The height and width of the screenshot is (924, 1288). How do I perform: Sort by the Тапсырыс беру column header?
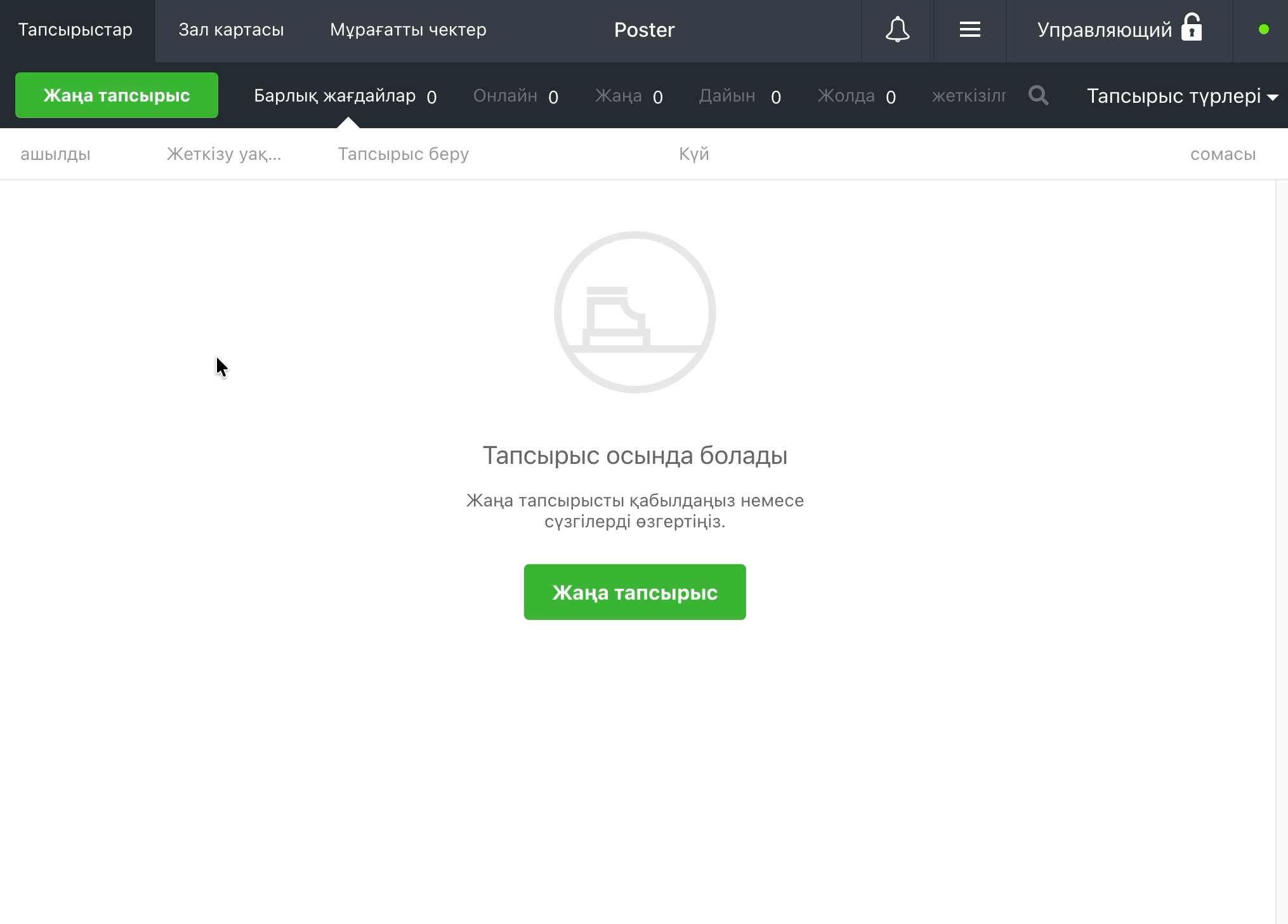[x=403, y=154]
